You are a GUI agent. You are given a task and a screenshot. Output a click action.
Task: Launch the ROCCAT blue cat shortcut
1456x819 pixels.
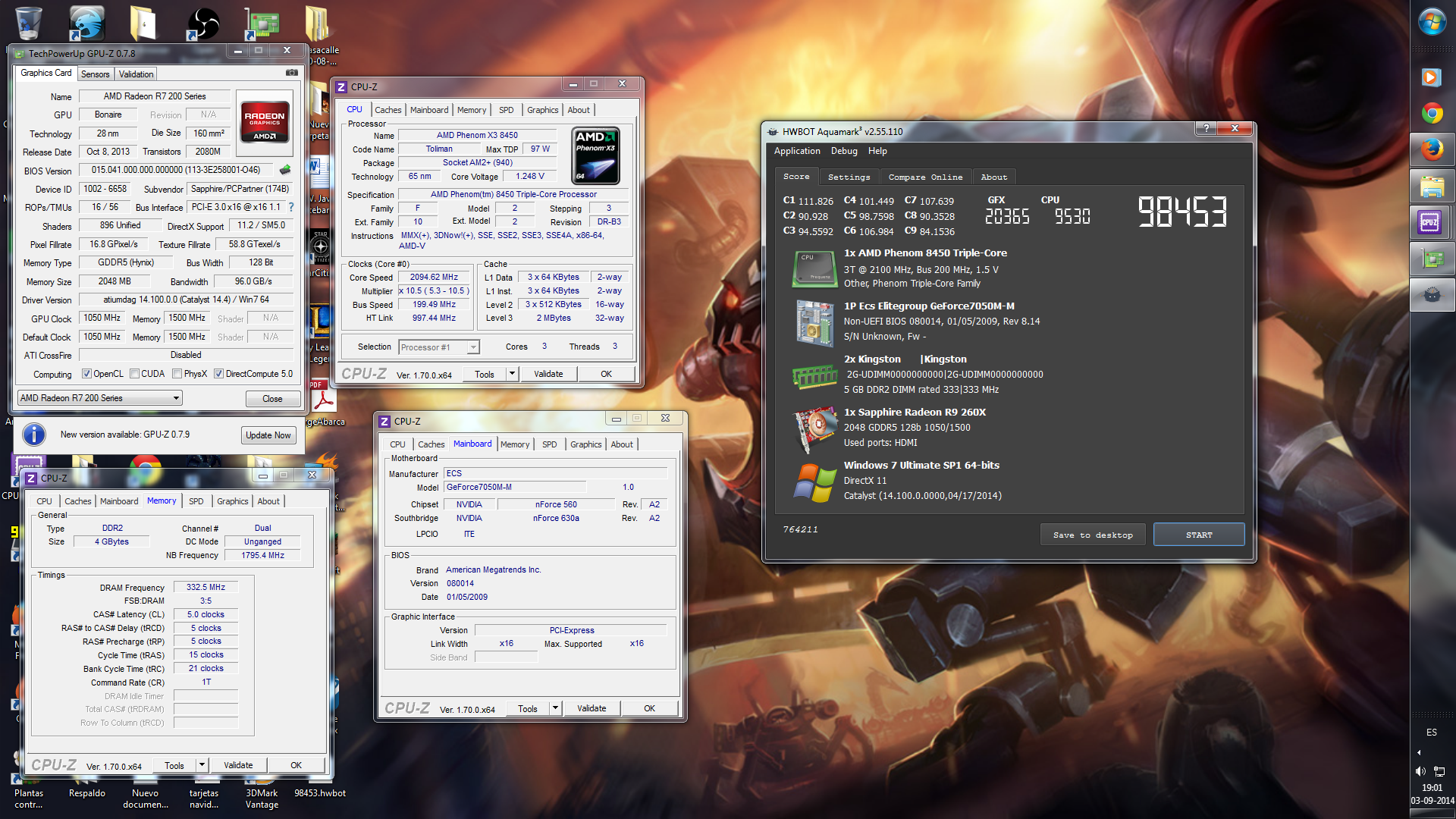click(x=86, y=22)
